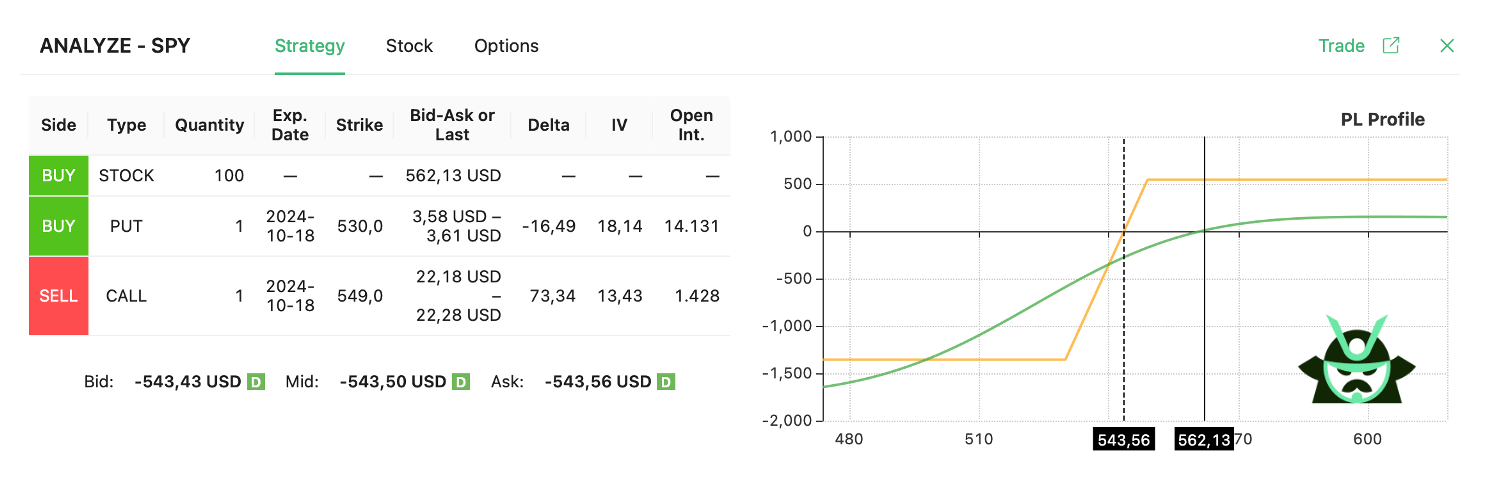Click the D badge beside Mid price
This screenshot has width=1506, height=492.
461,382
